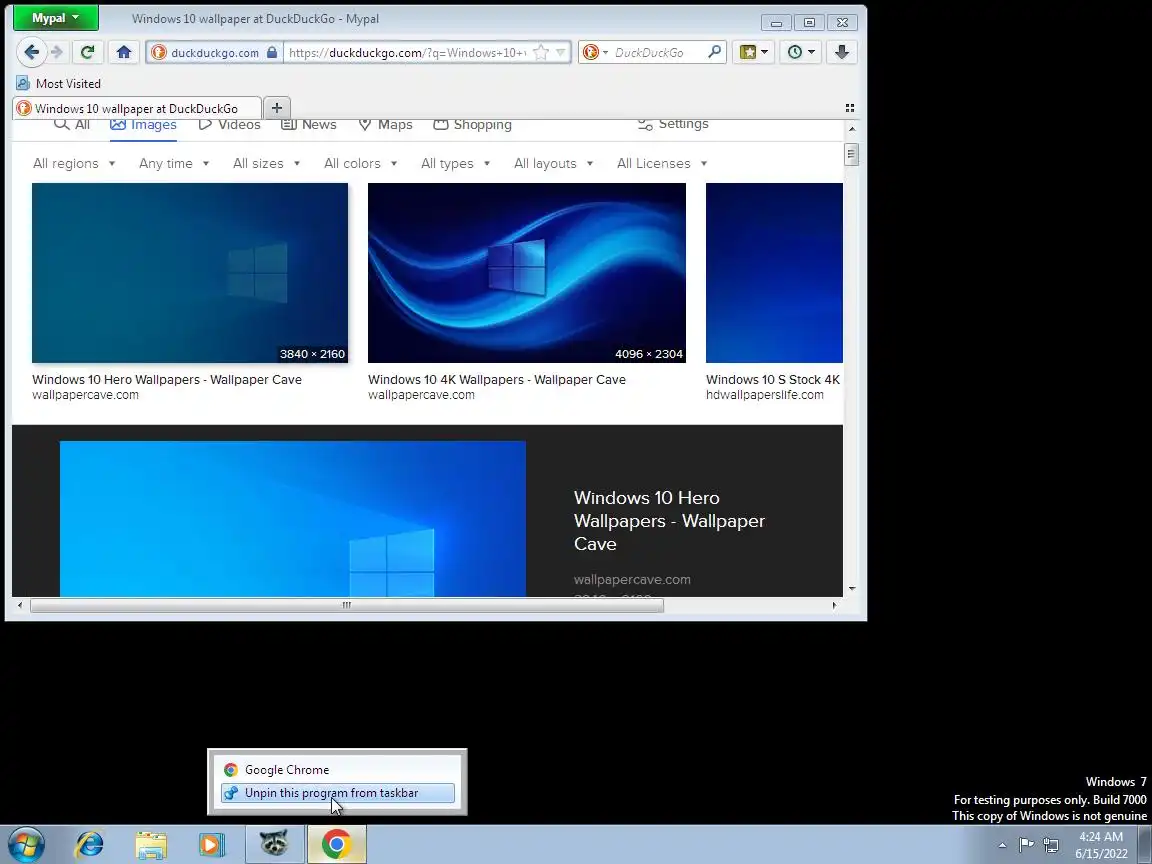Open DuckDuckGo Settings menu

click(x=673, y=124)
